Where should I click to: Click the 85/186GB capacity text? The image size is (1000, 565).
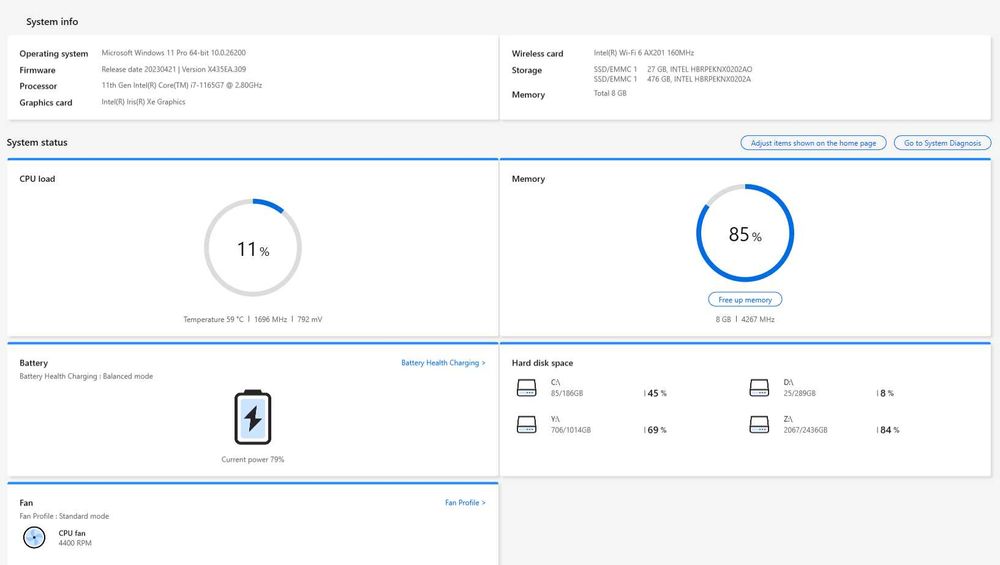(567, 393)
